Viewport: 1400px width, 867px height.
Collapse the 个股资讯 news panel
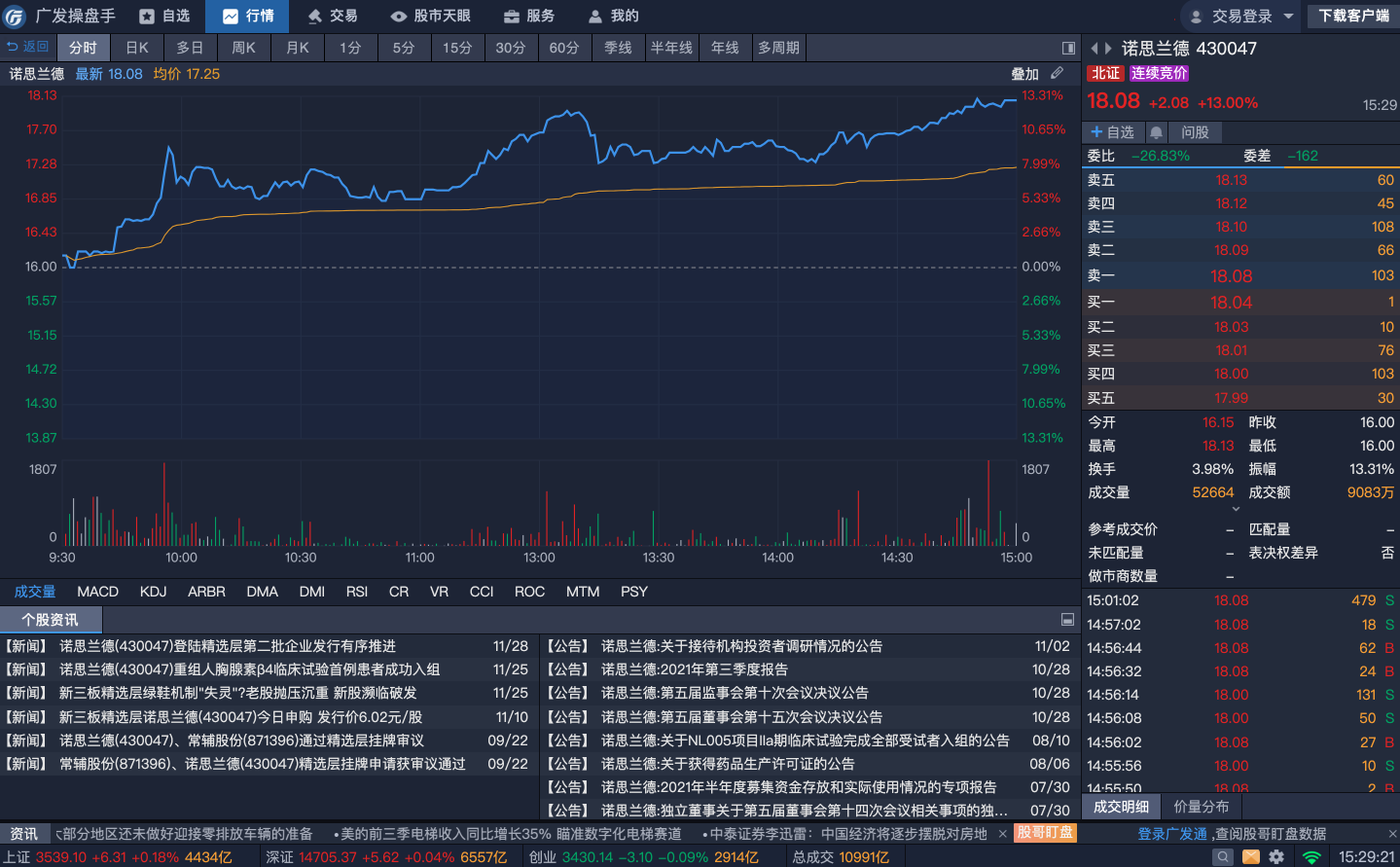click(x=1067, y=620)
